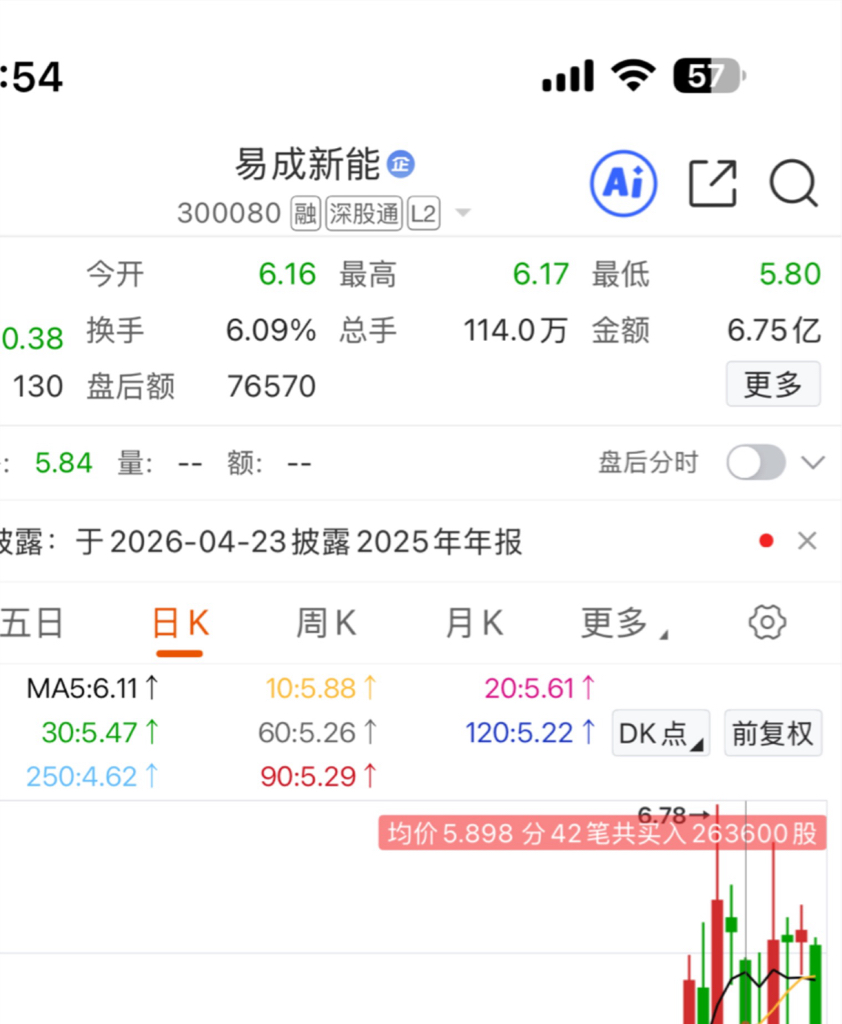Open the 更多 chart period dropdown
The image size is (842, 1024).
coord(624,623)
